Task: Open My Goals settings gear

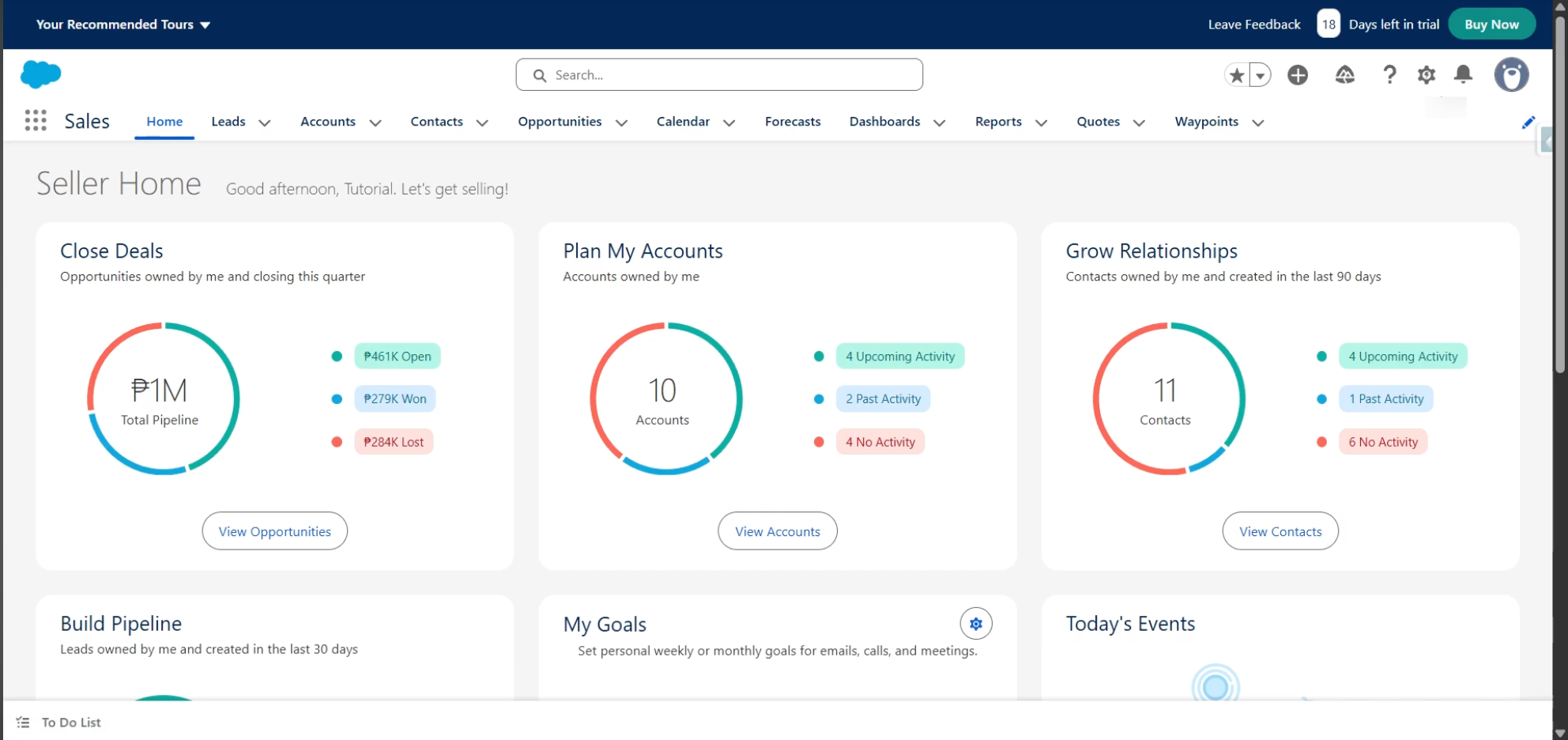Action: (x=976, y=624)
